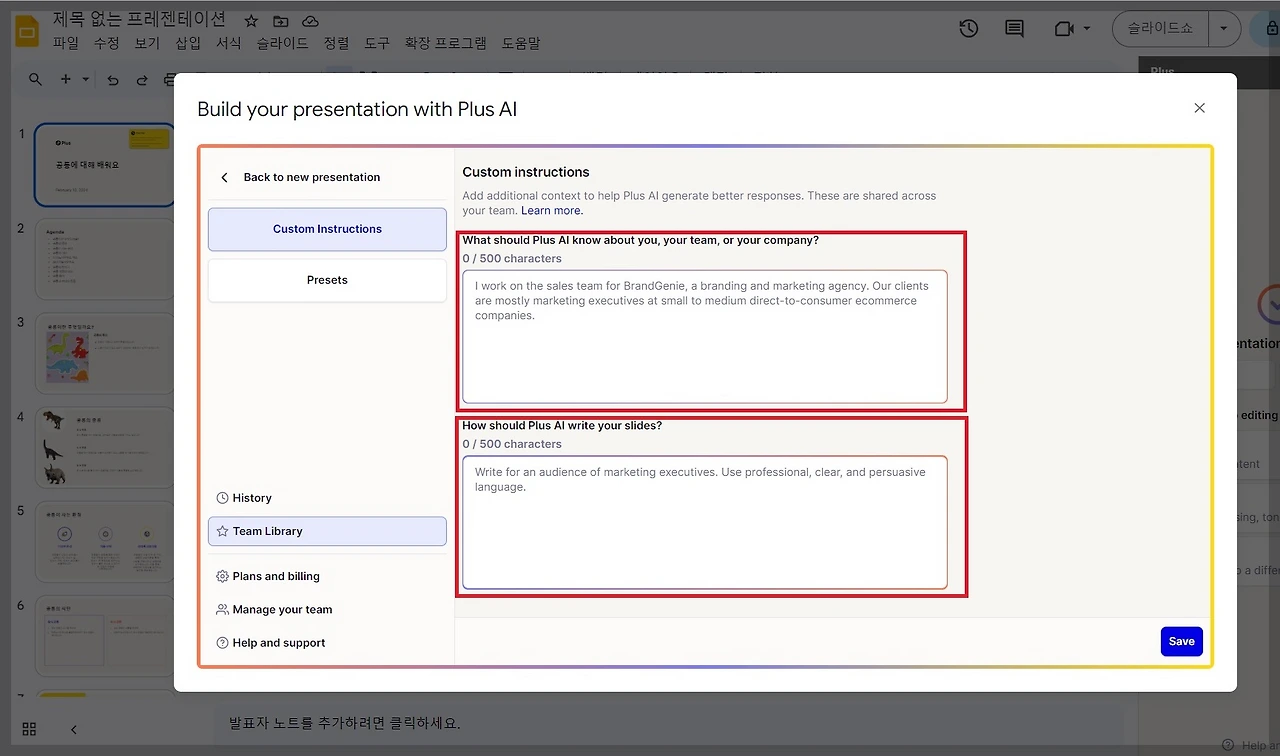Start the 슬라이드쇼 presentation
1280x756 pixels.
(1160, 29)
